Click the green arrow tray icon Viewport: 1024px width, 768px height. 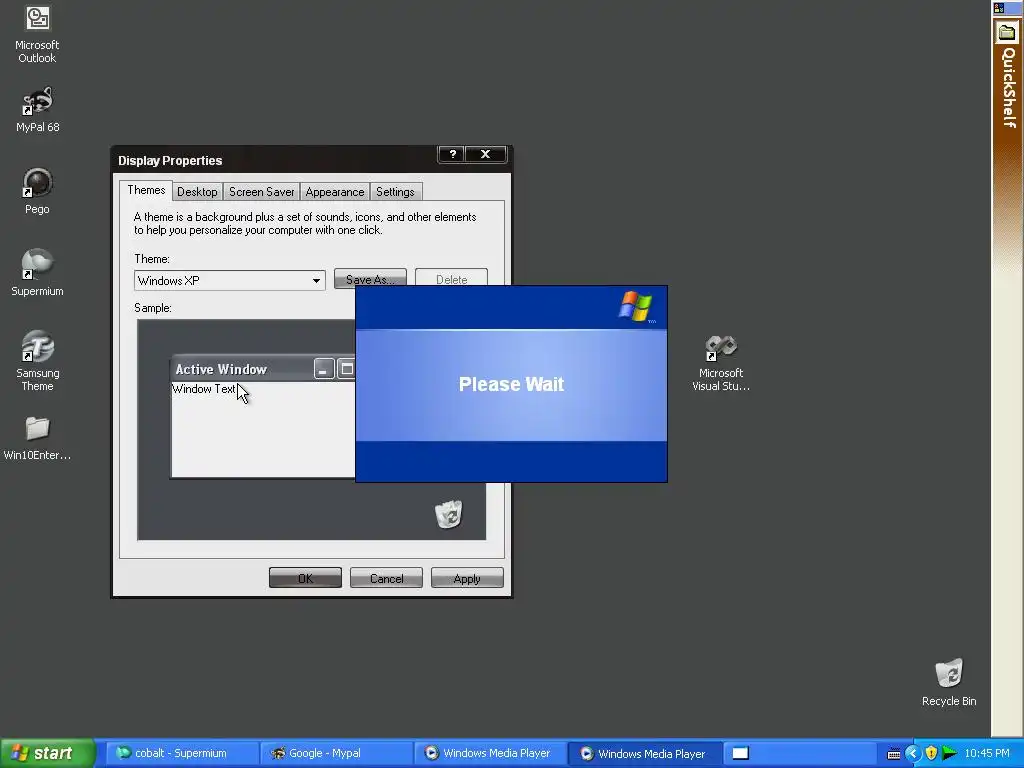click(x=950, y=754)
